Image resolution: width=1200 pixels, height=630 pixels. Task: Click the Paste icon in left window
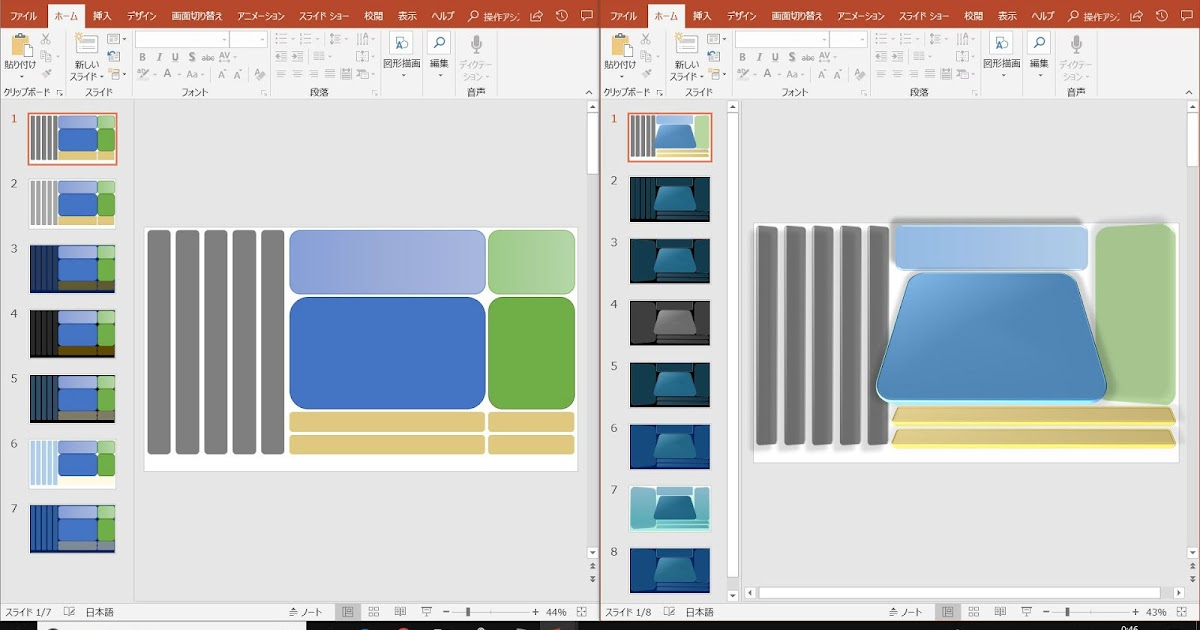[20, 45]
